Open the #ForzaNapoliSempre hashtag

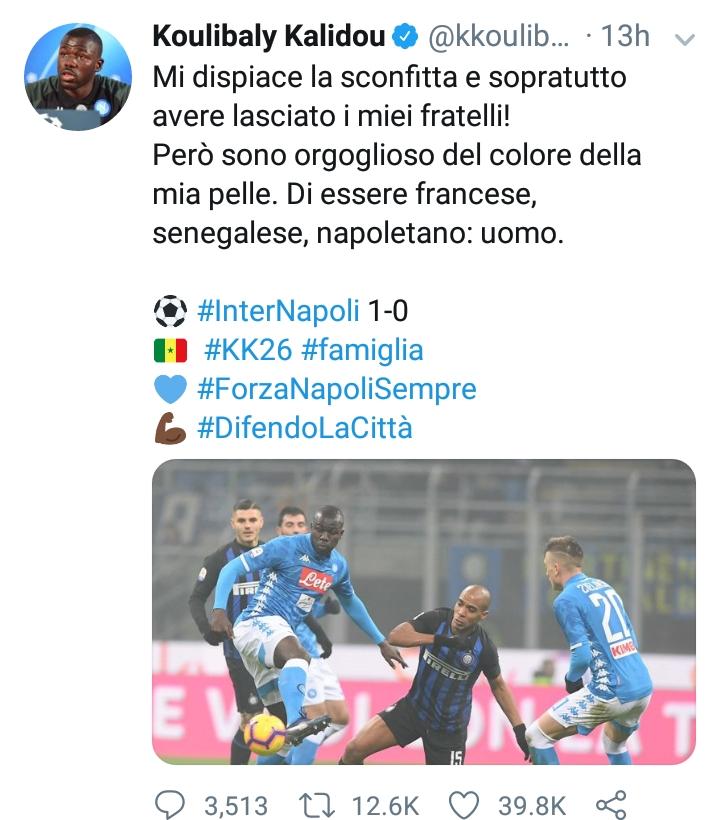337,389
